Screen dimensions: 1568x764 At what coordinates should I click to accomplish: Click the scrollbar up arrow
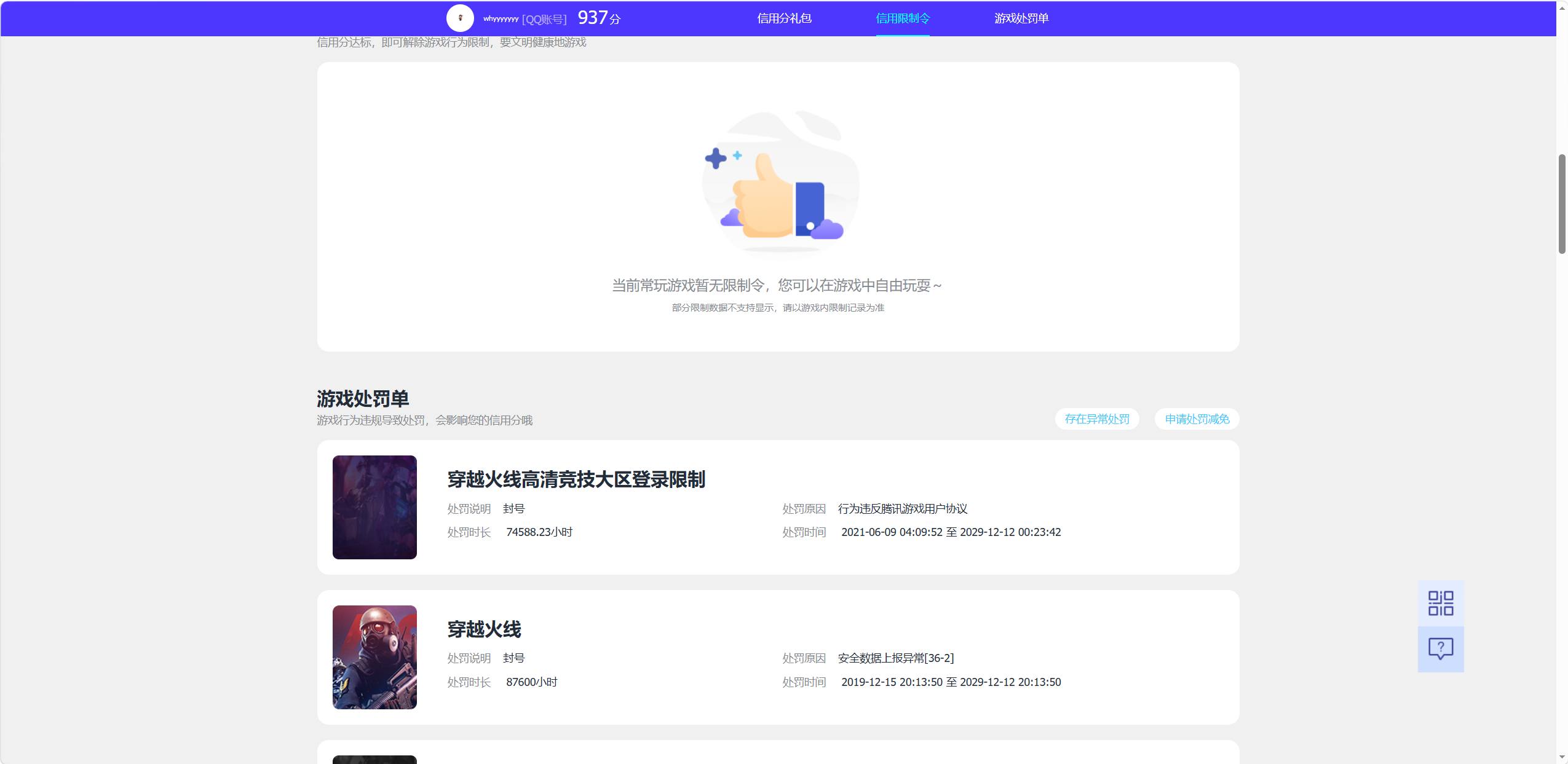(1562, 7)
